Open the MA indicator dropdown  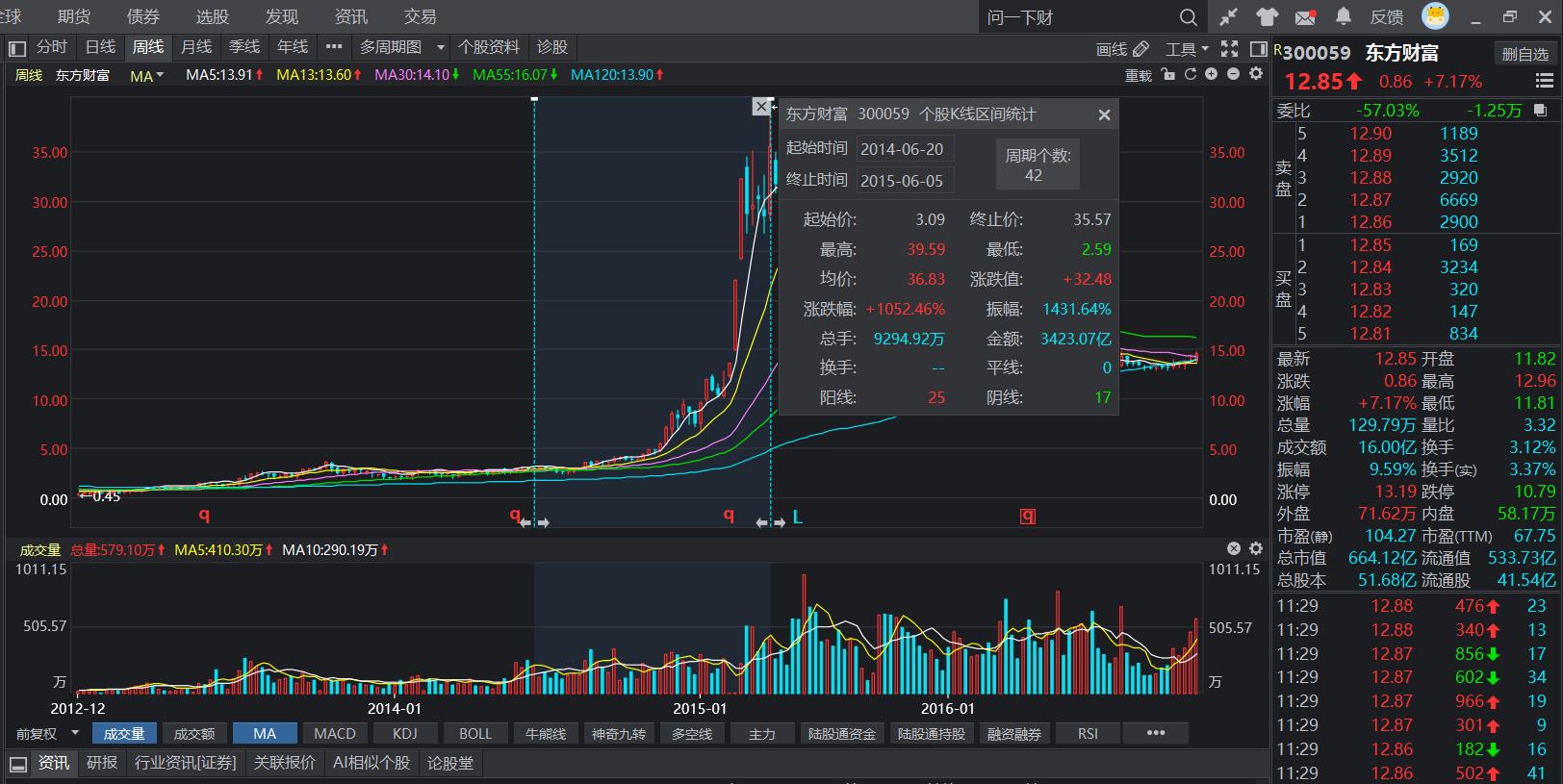pyautogui.click(x=146, y=75)
